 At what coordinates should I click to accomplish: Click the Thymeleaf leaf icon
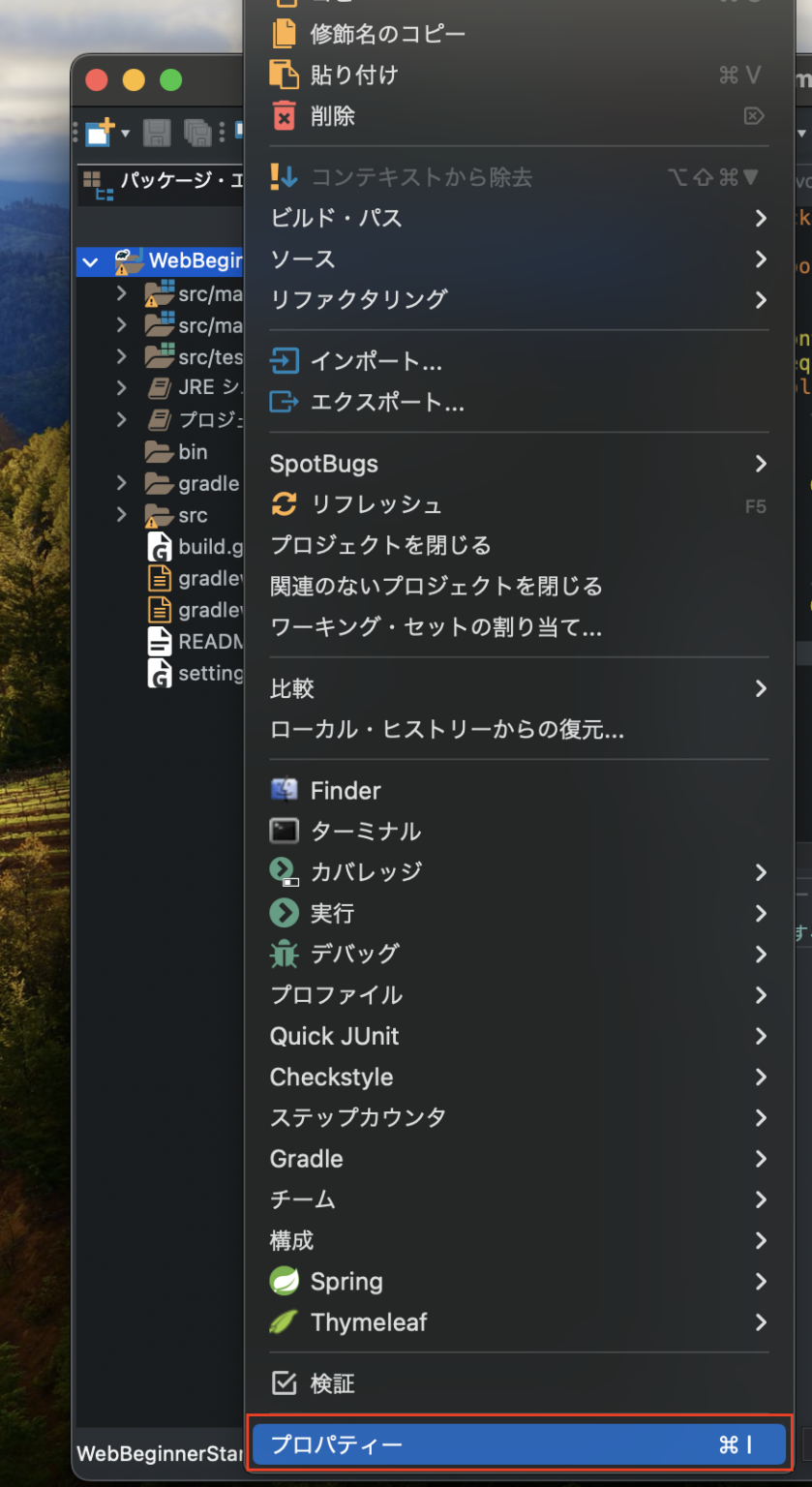click(284, 1322)
